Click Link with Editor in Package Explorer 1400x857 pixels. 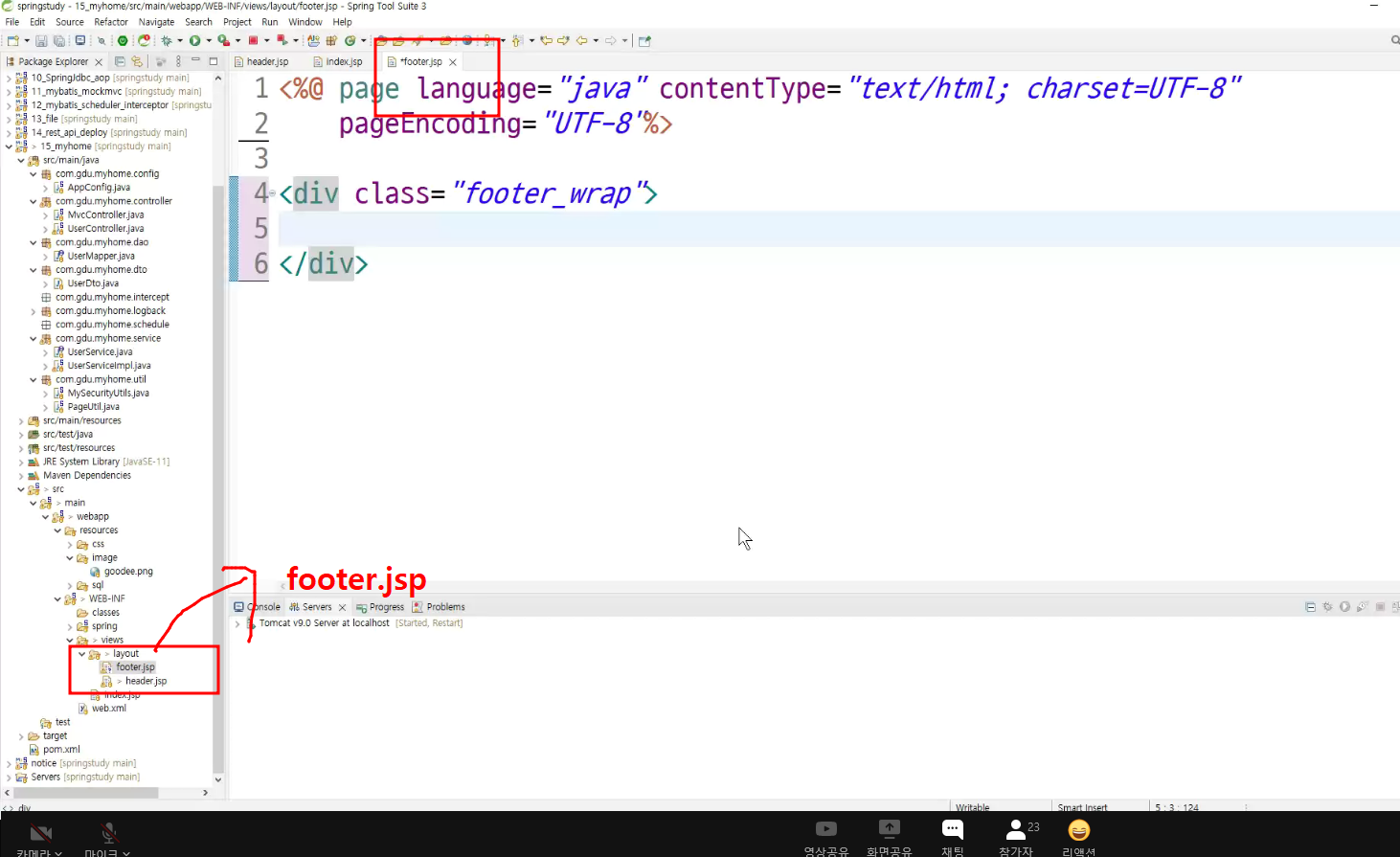pyautogui.click(x=137, y=61)
